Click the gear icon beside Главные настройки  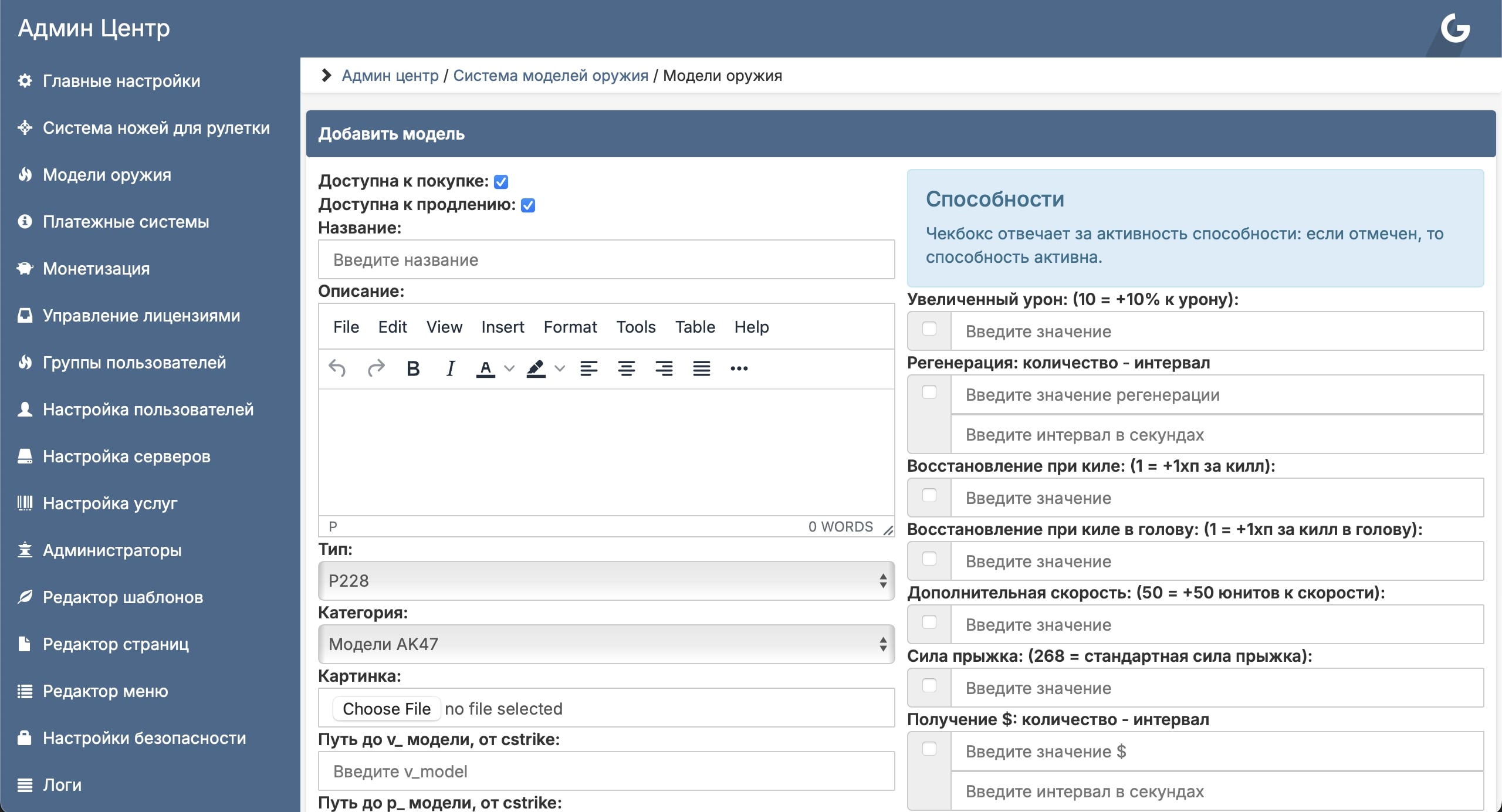coord(25,80)
